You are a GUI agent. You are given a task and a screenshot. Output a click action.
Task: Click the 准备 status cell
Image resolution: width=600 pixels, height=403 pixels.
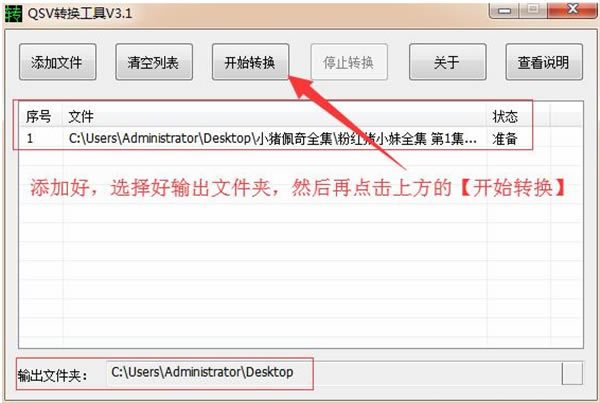(505, 139)
